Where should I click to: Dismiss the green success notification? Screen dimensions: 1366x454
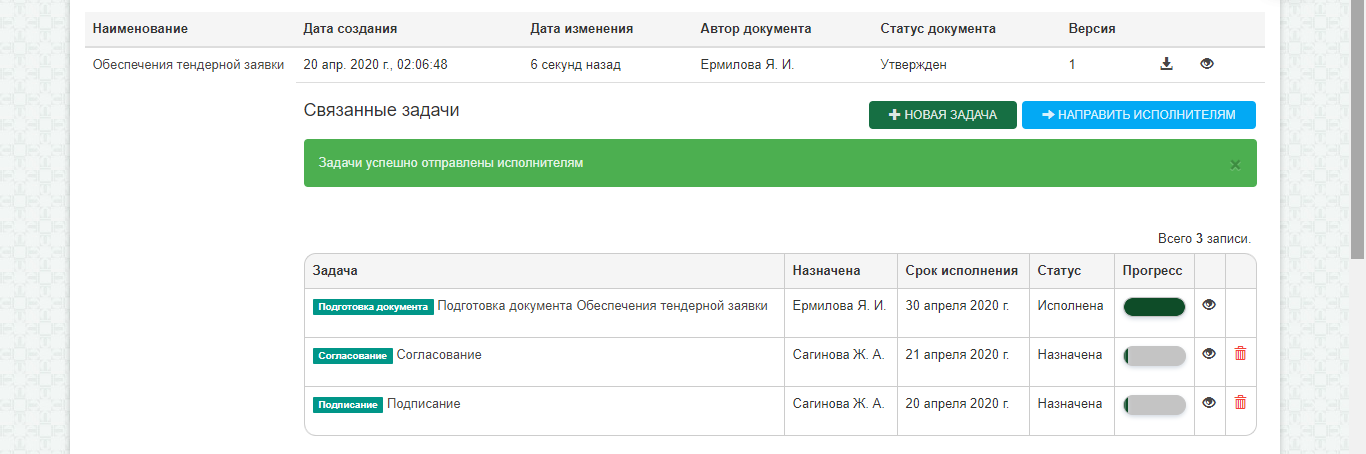[x=1235, y=164]
